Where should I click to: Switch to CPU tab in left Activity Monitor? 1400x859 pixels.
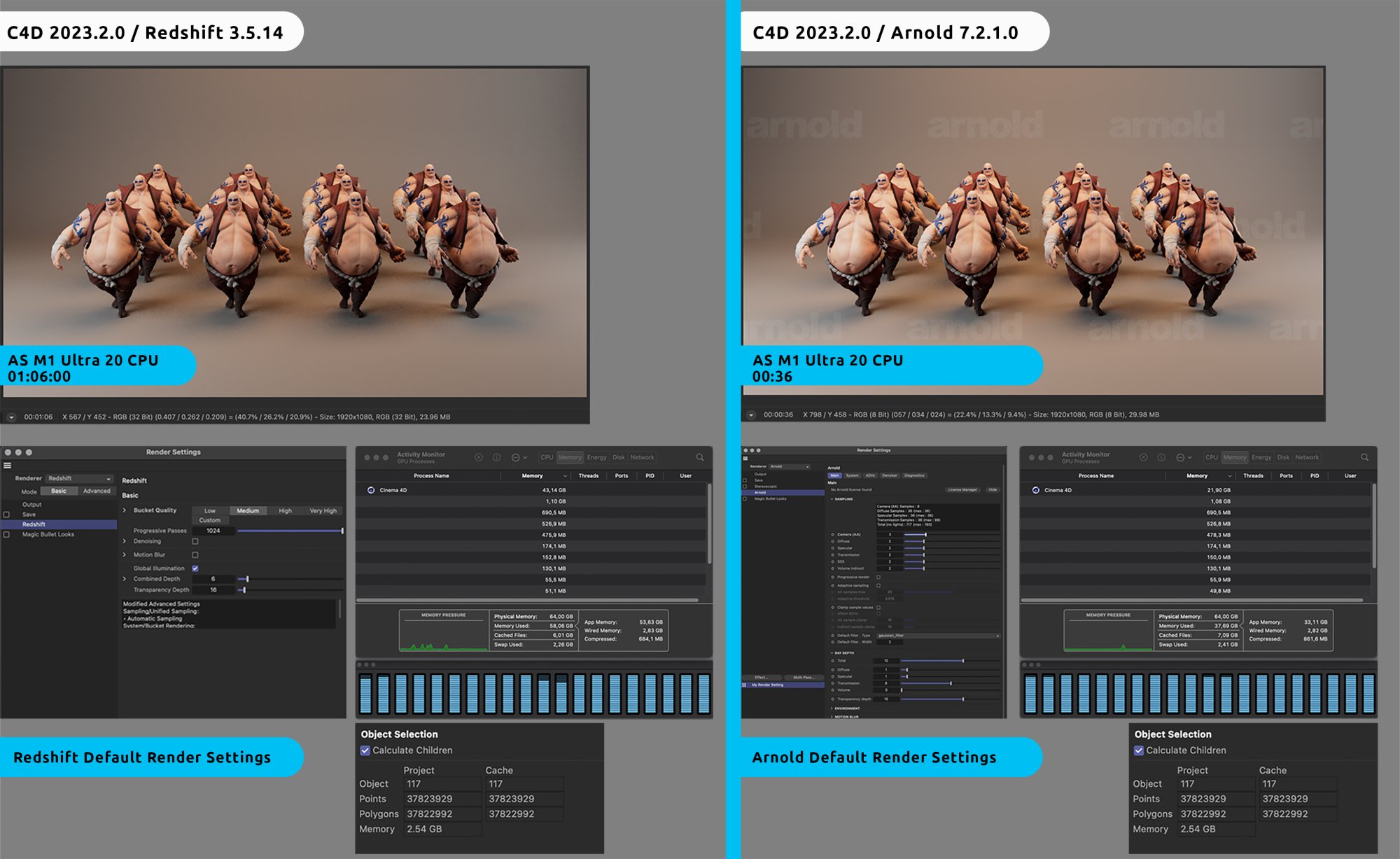pyautogui.click(x=547, y=457)
